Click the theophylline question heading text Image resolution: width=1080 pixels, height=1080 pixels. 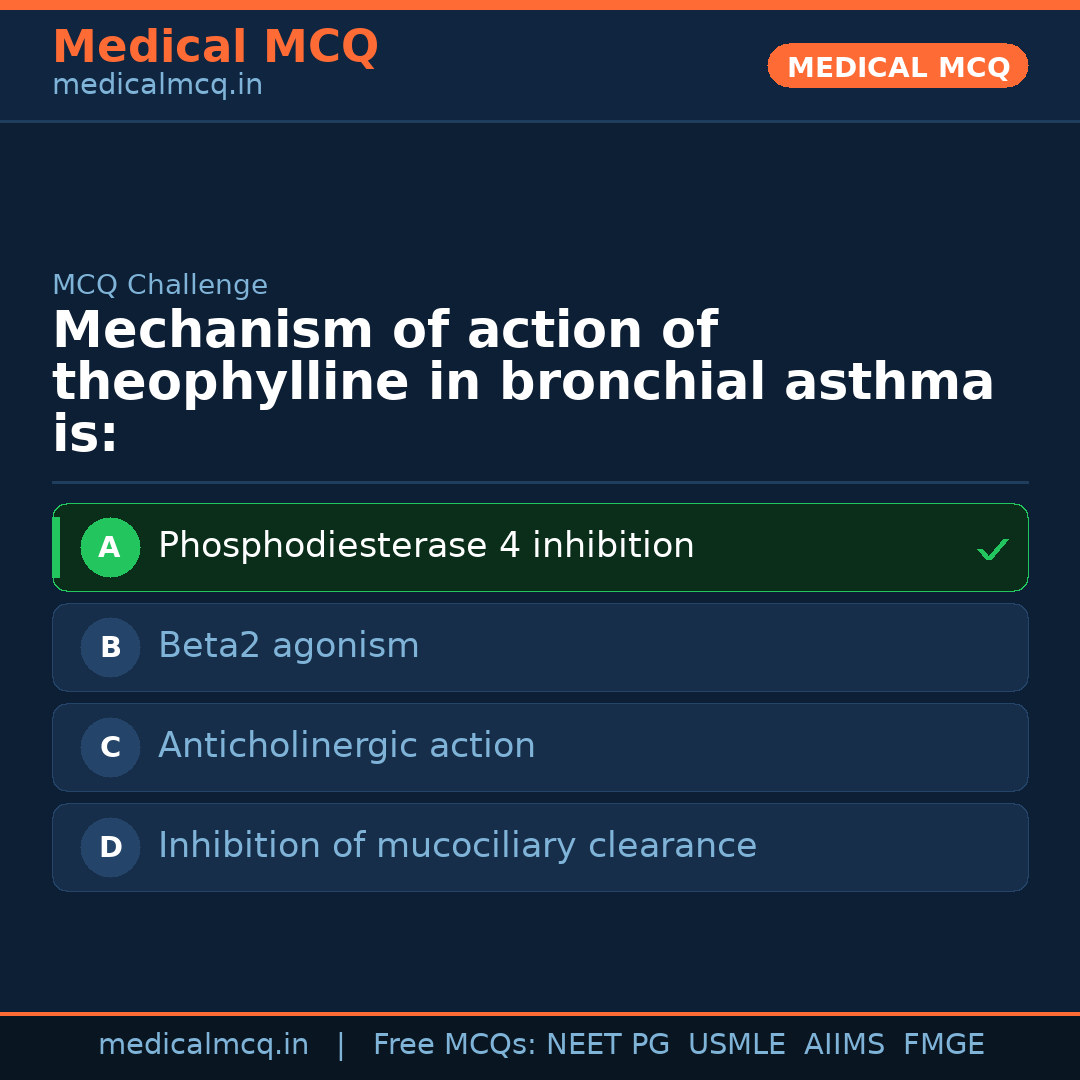tap(523, 383)
